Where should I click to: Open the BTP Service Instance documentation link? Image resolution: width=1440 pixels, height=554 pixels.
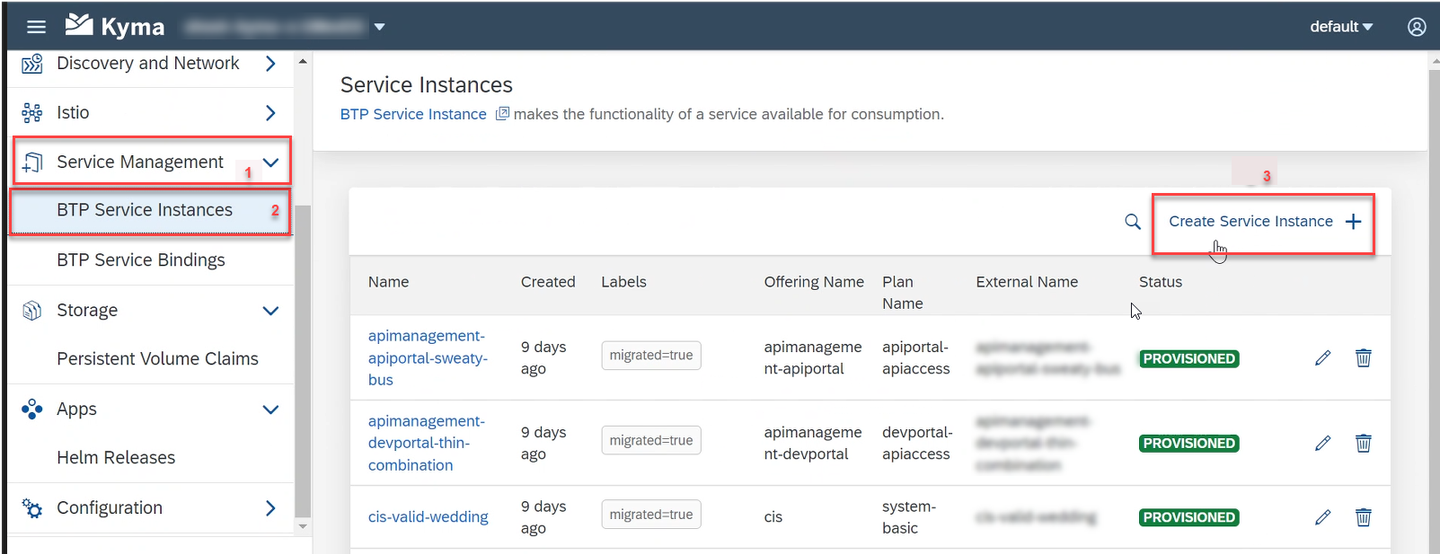[x=413, y=114]
